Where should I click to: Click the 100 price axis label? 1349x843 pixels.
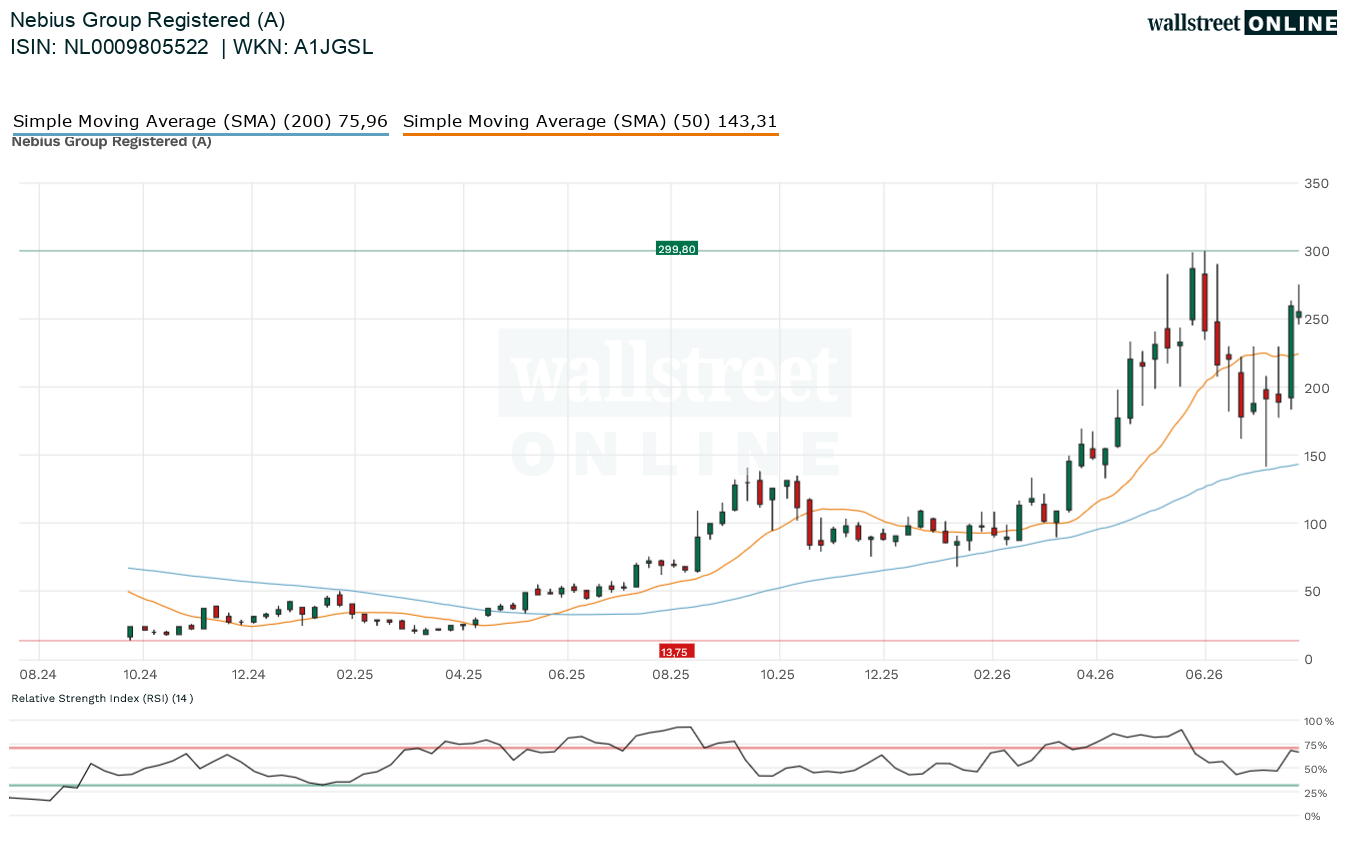click(x=1316, y=524)
